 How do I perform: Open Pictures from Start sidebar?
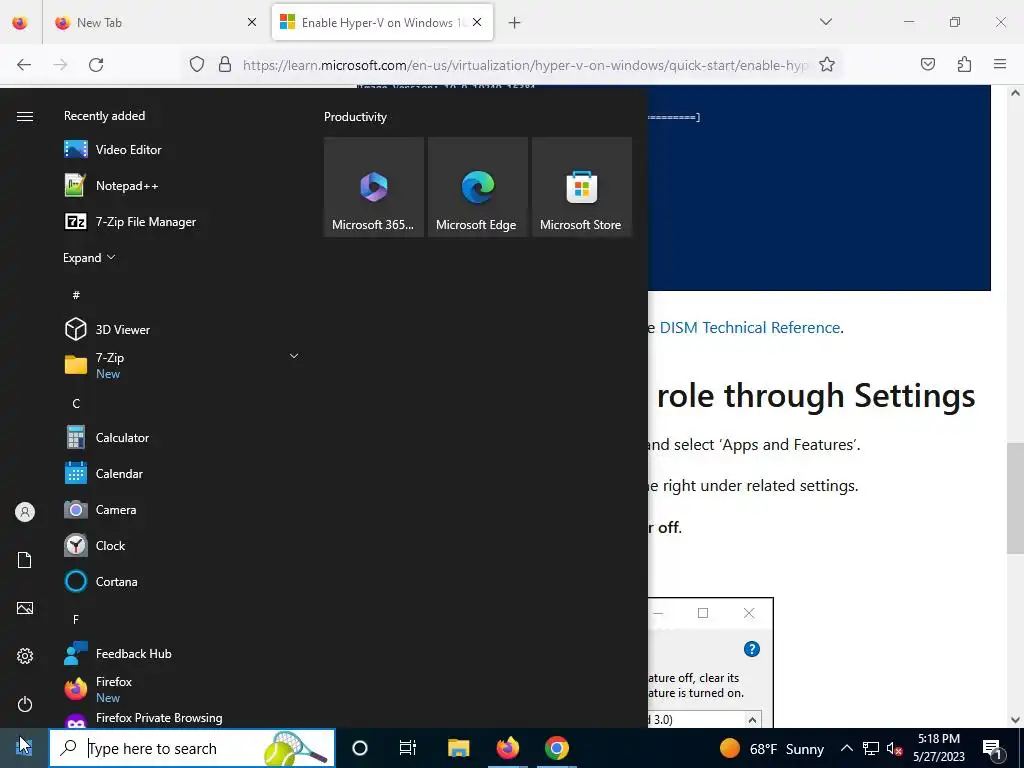pyautogui.click(x=25, y=608)
